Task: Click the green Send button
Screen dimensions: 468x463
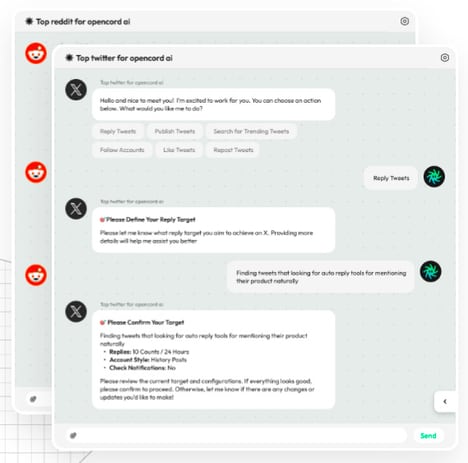Action: tap(428, 435)
